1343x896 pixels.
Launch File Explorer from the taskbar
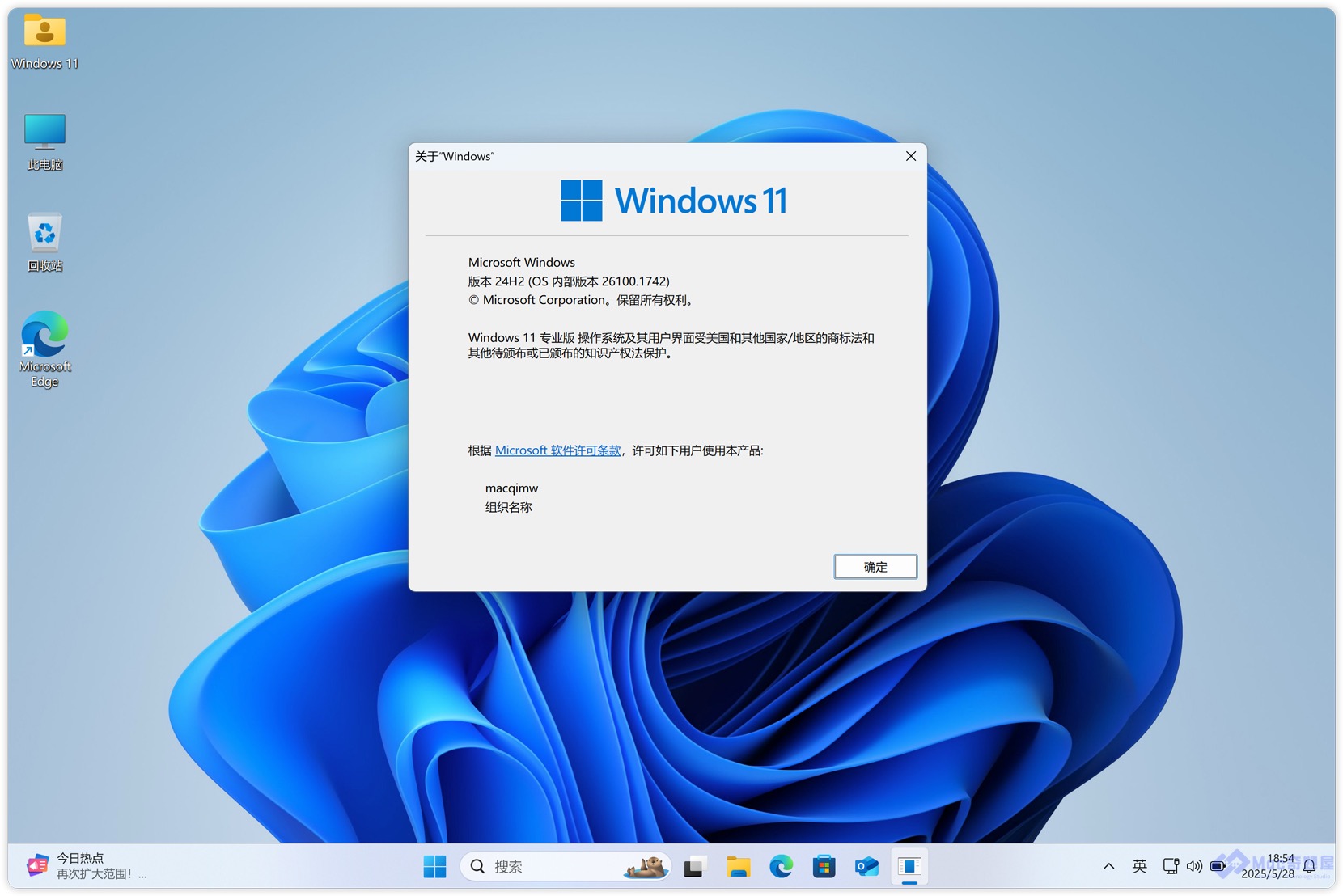(x=738, y=867)
